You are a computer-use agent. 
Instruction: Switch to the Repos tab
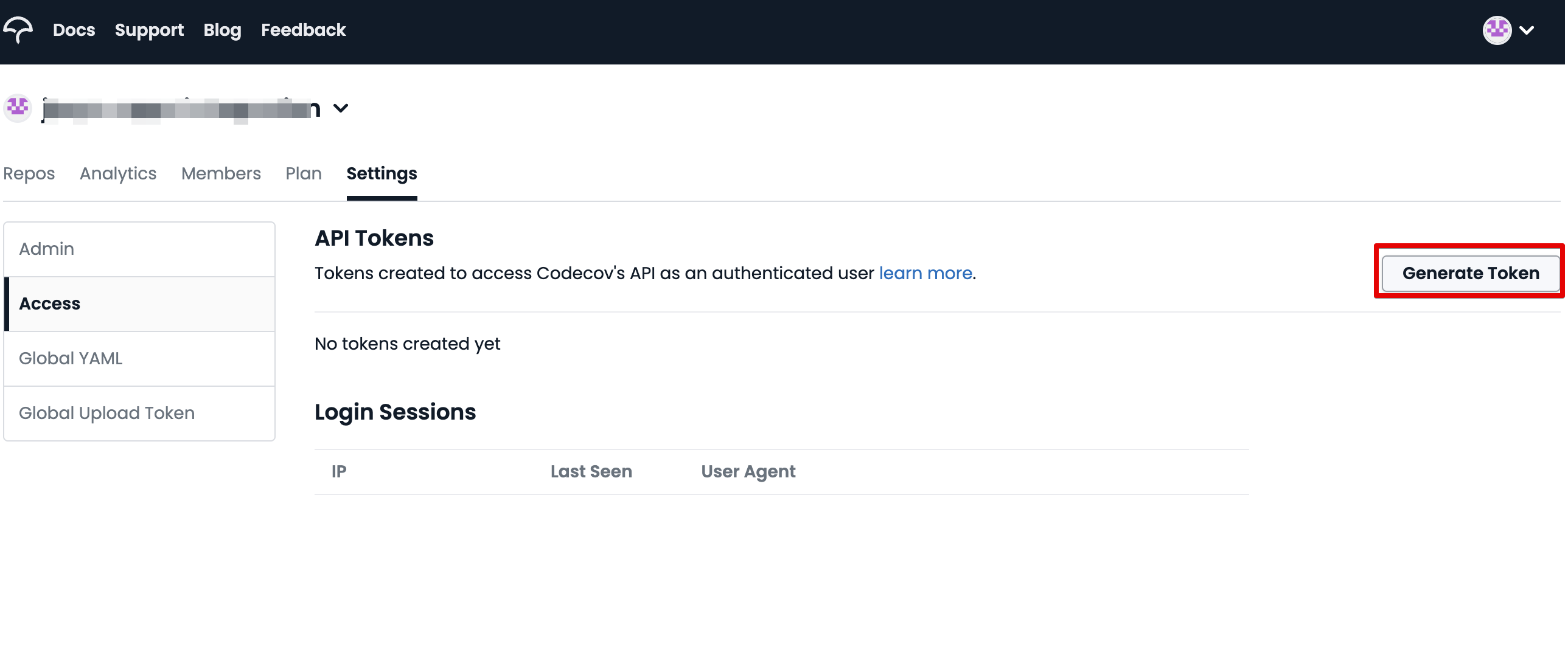tap(29, 173)
